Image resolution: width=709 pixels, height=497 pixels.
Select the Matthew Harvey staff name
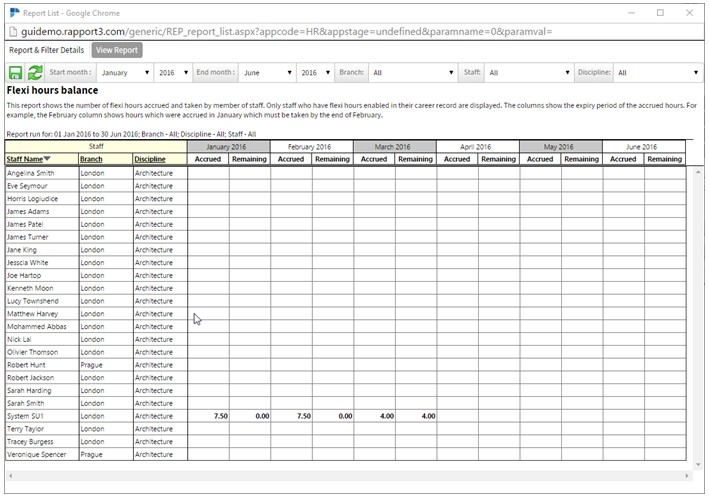tap(33, 313)
